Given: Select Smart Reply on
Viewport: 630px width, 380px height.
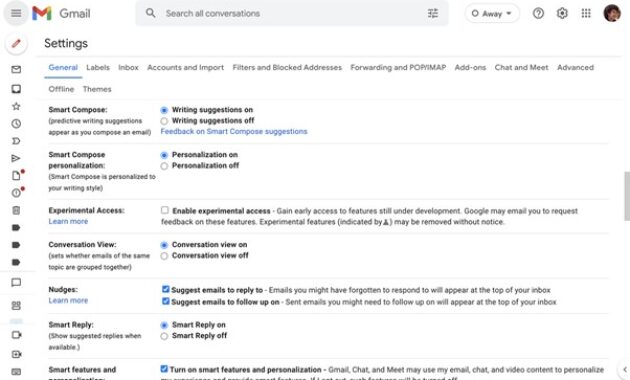Looking at the screenshot, I should click(x=164, y=325).
